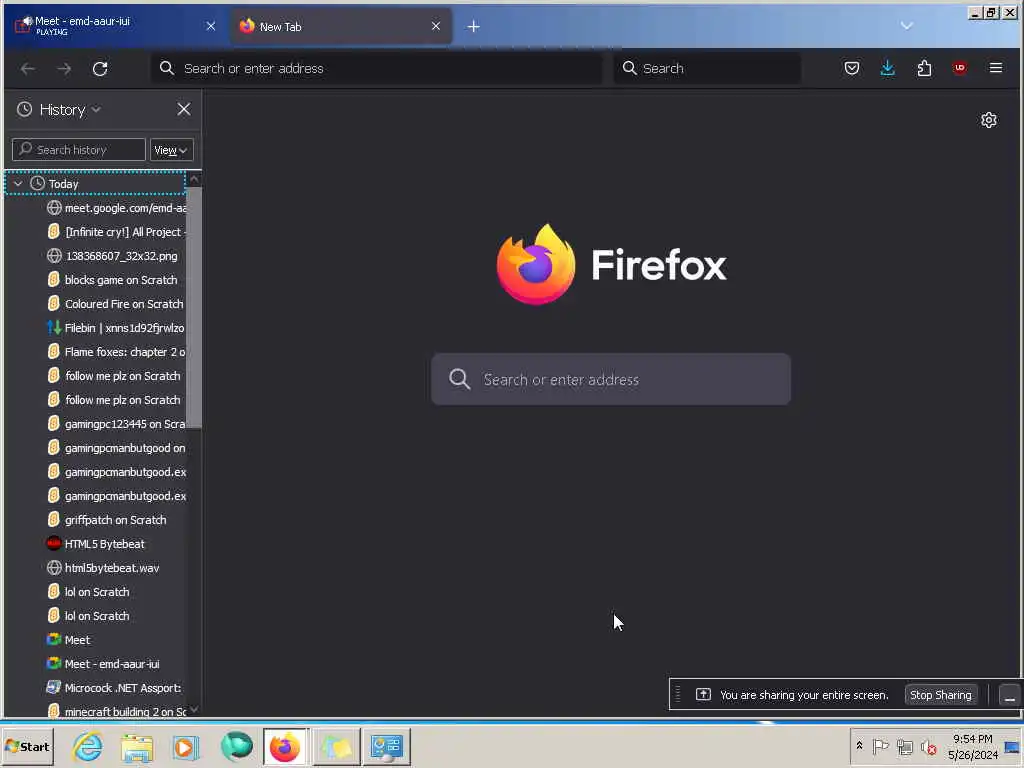Open the Extensions puzzle icon
This screenshot has height=768, width=1024.
point(924,68)
